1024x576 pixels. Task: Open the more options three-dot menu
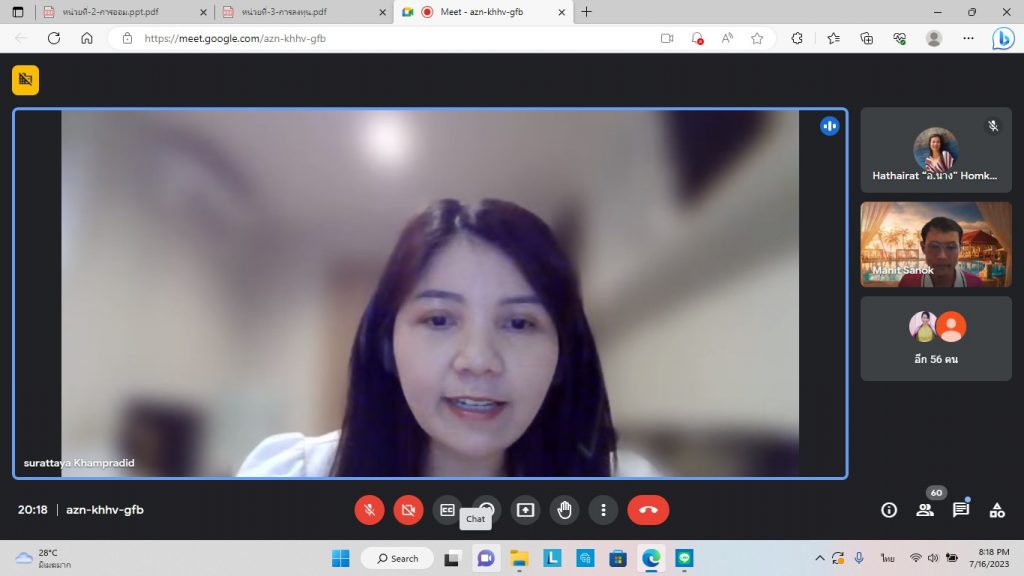[603, 510]
